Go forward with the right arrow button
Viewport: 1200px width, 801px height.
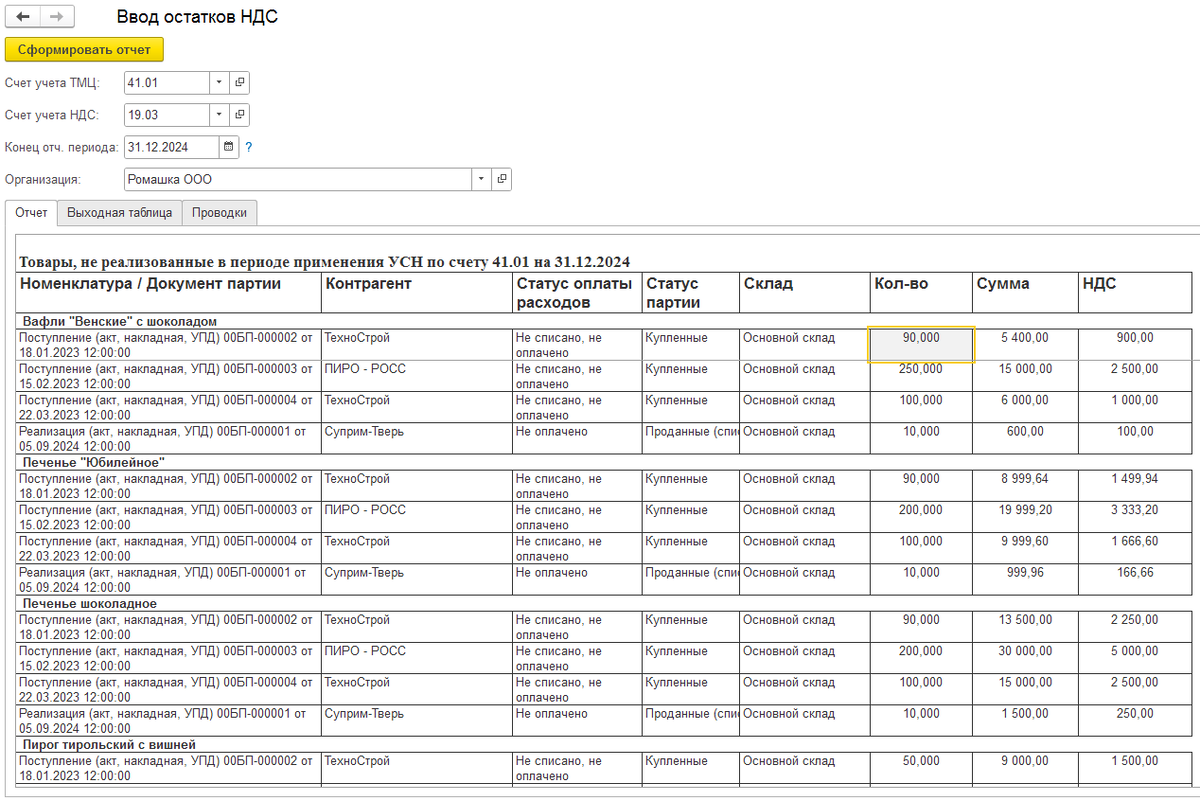pyautogui.click(x=56, y=17)
